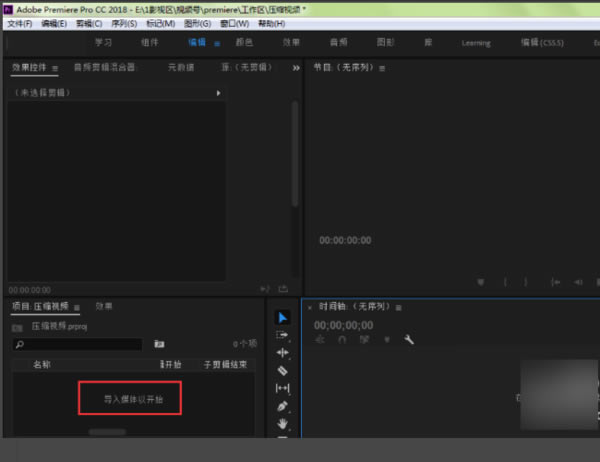
Task: Select the Razor tool
Action: pyautogui.click(x=282, y=370)
